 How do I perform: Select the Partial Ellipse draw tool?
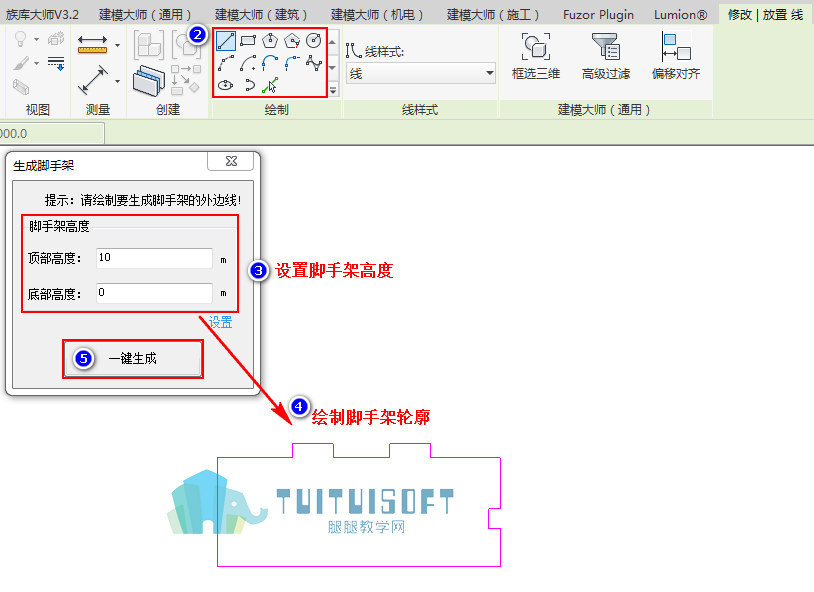(249, 85)
